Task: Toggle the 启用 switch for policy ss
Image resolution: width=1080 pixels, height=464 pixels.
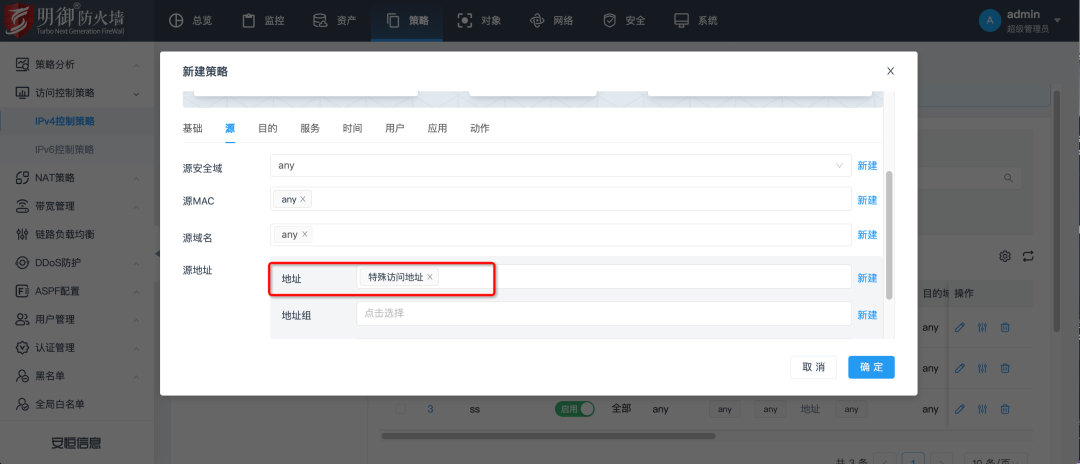Action: click(x=575, y=409)
